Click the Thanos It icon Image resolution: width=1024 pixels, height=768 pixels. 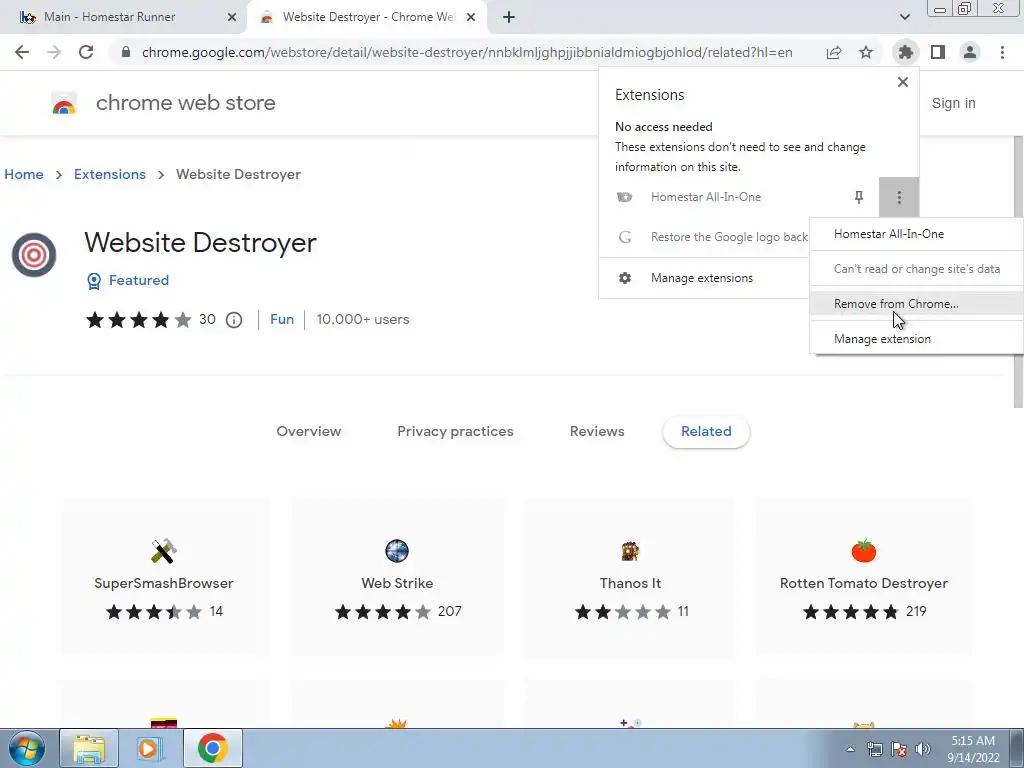click(x=630, y=551)
